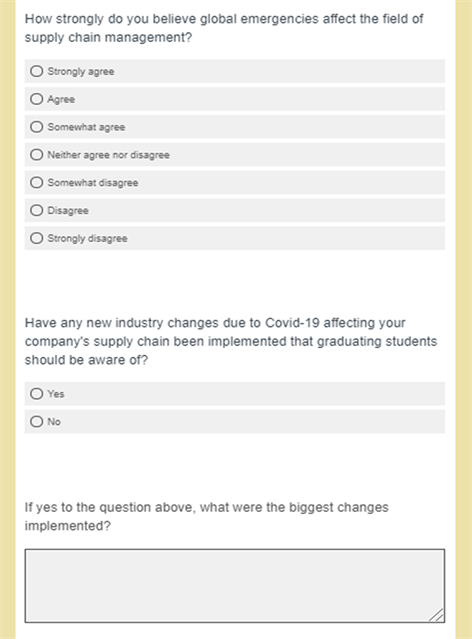The width and height of the screenshot is (472, 639).
Task: Click the "Somewhat agree" label text
Action: point(86,127)
